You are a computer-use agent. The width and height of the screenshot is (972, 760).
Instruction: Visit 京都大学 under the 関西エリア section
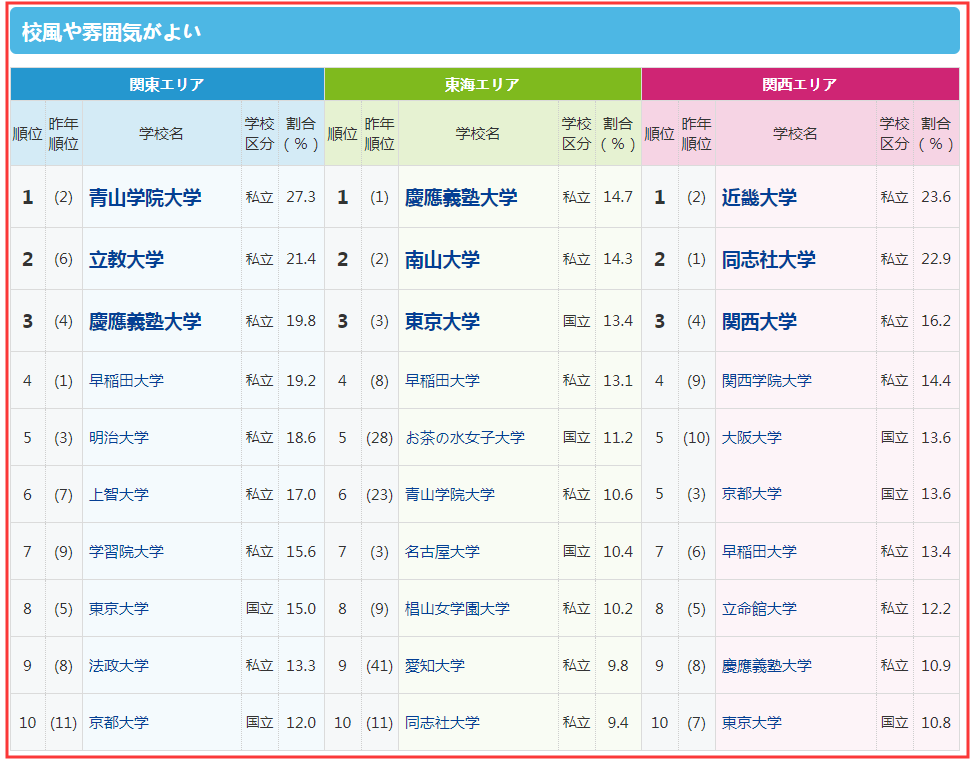(x=752, y=493)
